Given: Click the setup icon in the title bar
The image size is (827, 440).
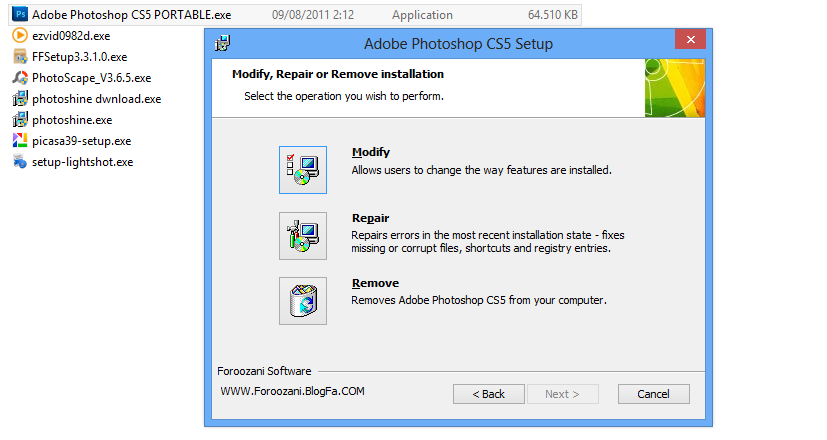Looking at the screenshot, I should coord(224,44).
